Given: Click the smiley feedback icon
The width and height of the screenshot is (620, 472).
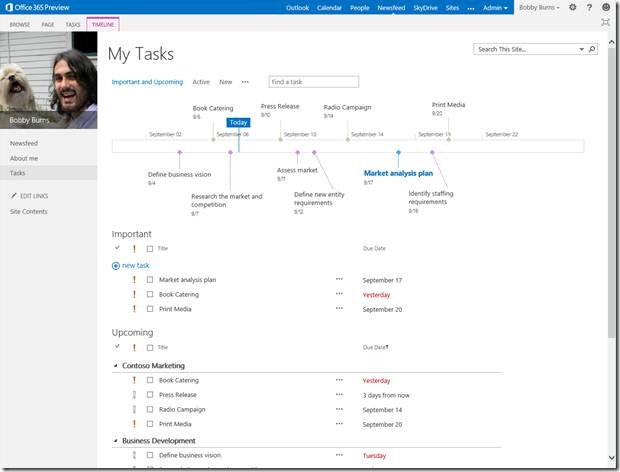Looking at the screenshot, I should 605,7.
